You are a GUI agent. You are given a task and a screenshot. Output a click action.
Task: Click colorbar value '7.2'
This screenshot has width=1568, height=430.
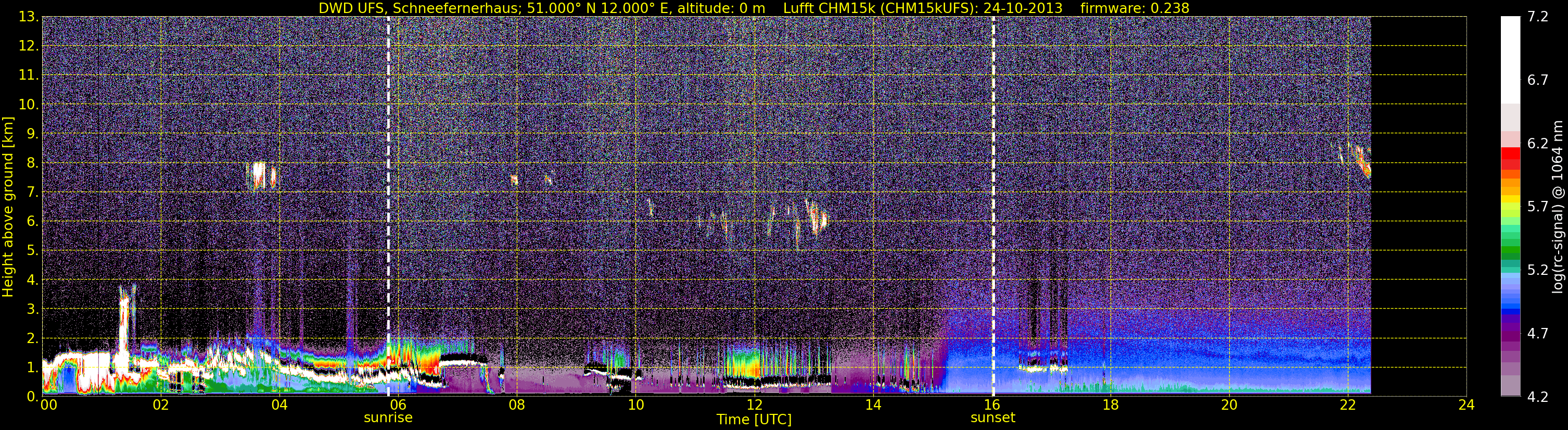1538,17
